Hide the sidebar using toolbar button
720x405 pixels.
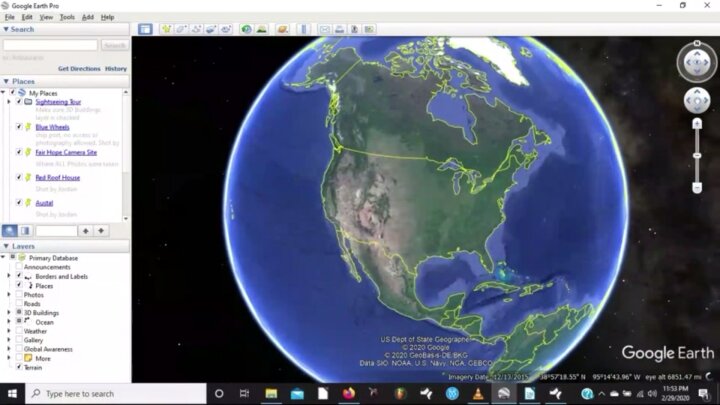click(x=145, y=29)
